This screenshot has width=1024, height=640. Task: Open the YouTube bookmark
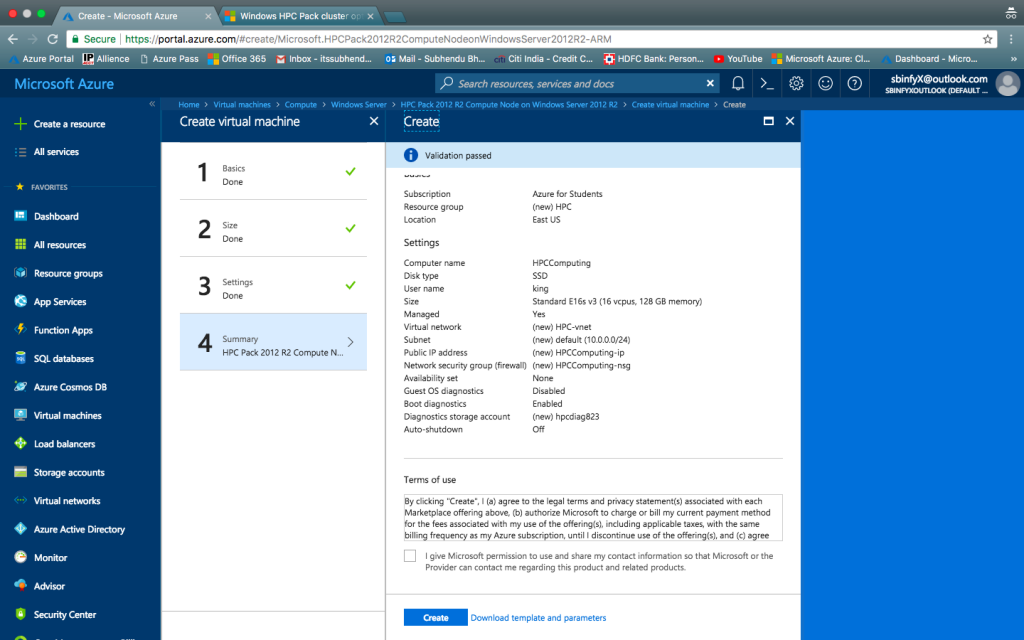pos(738,59)
